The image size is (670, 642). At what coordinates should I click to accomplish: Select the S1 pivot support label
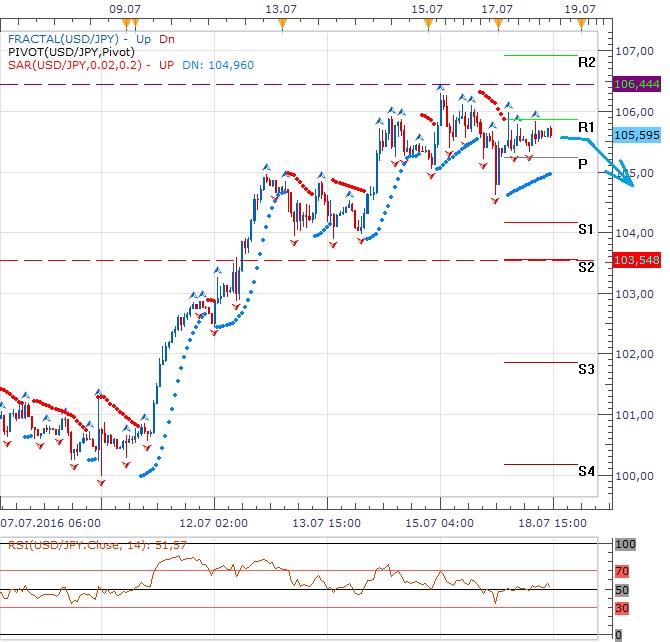[x=587, y=230]
